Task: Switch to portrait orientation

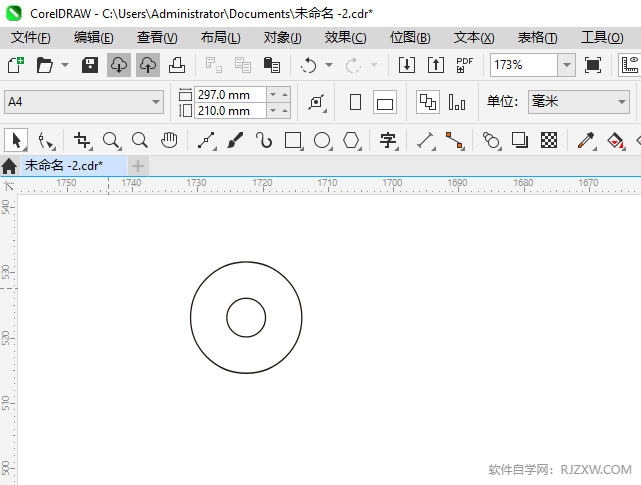Action: (355, 102)
